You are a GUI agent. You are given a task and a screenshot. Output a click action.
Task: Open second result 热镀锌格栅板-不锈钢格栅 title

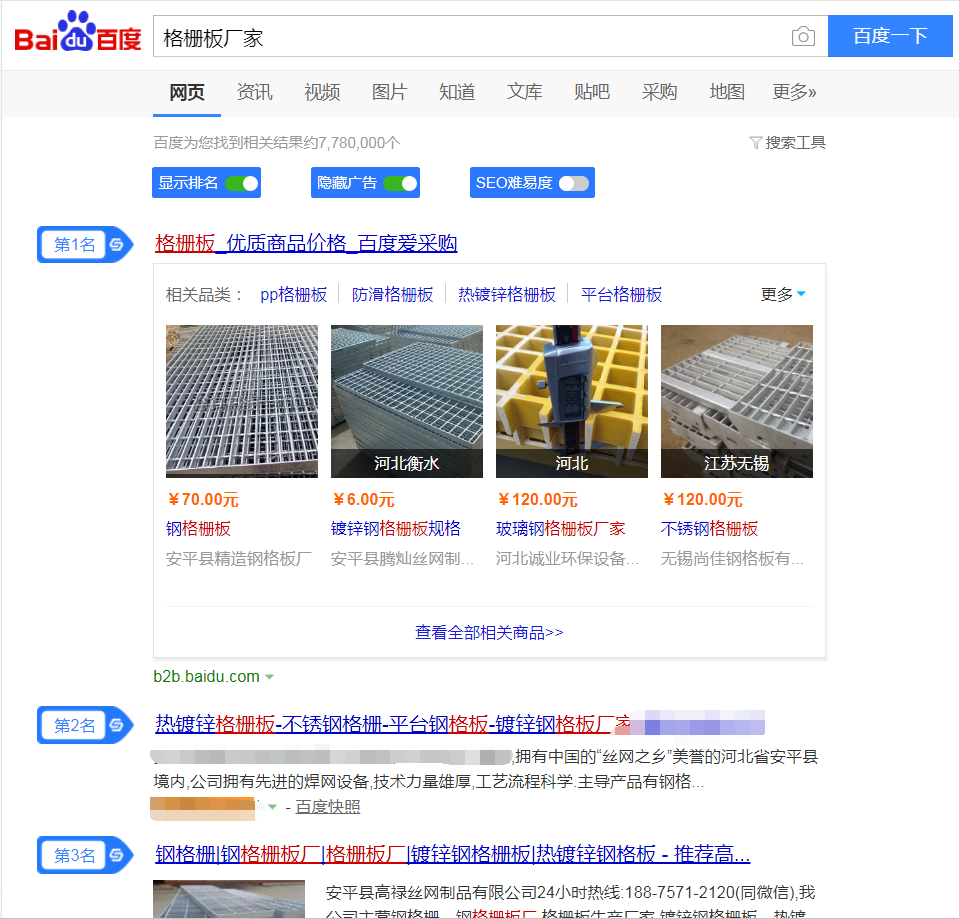tap(393, 724)
